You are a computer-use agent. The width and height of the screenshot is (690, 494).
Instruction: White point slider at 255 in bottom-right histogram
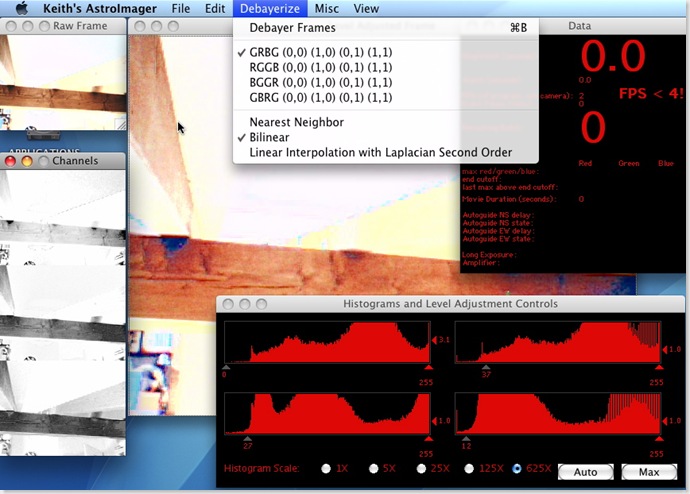coord(659,439)
